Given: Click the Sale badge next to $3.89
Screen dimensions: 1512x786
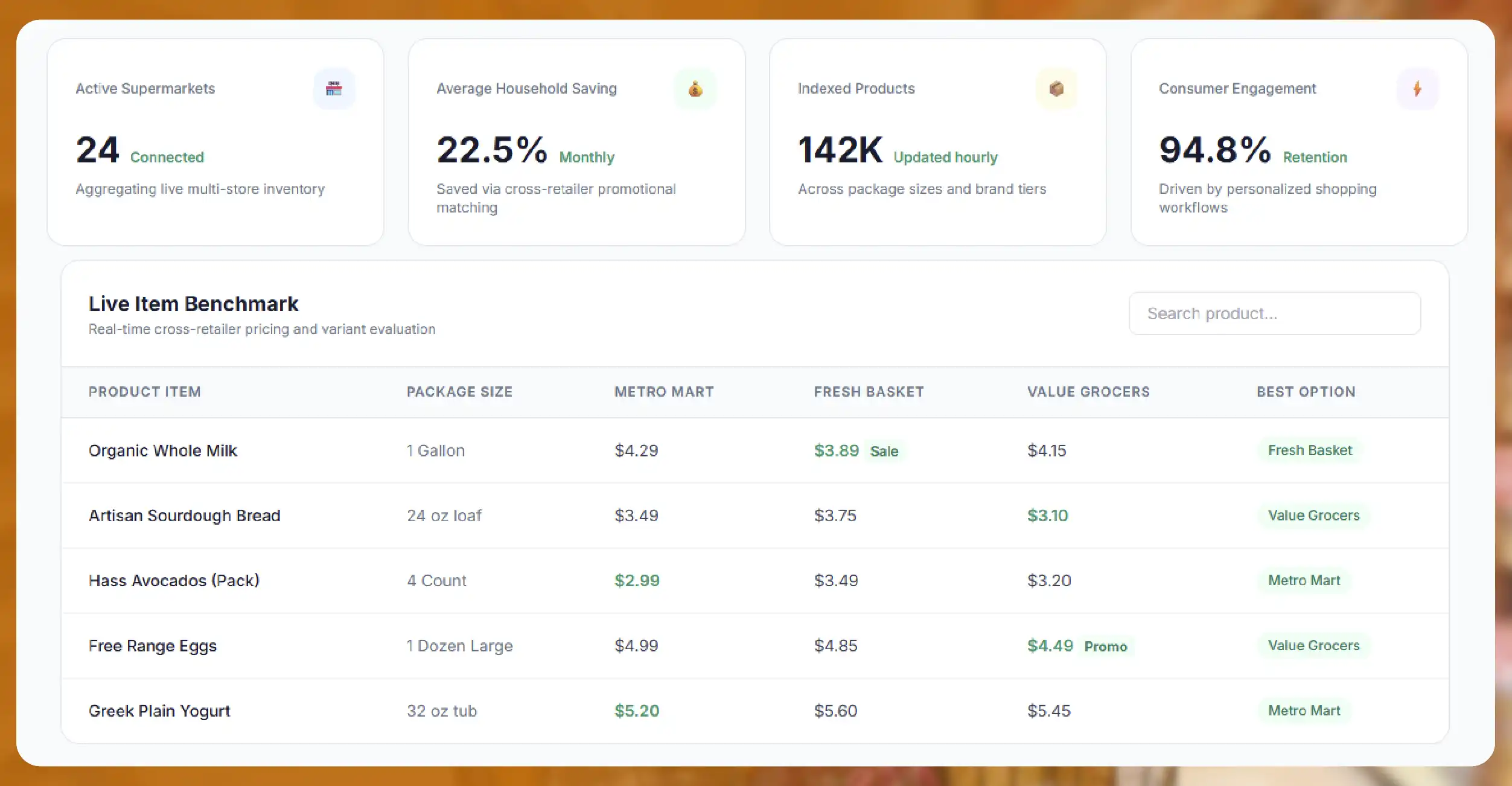Looking at the screenshot, I should (x=884, y=451).
